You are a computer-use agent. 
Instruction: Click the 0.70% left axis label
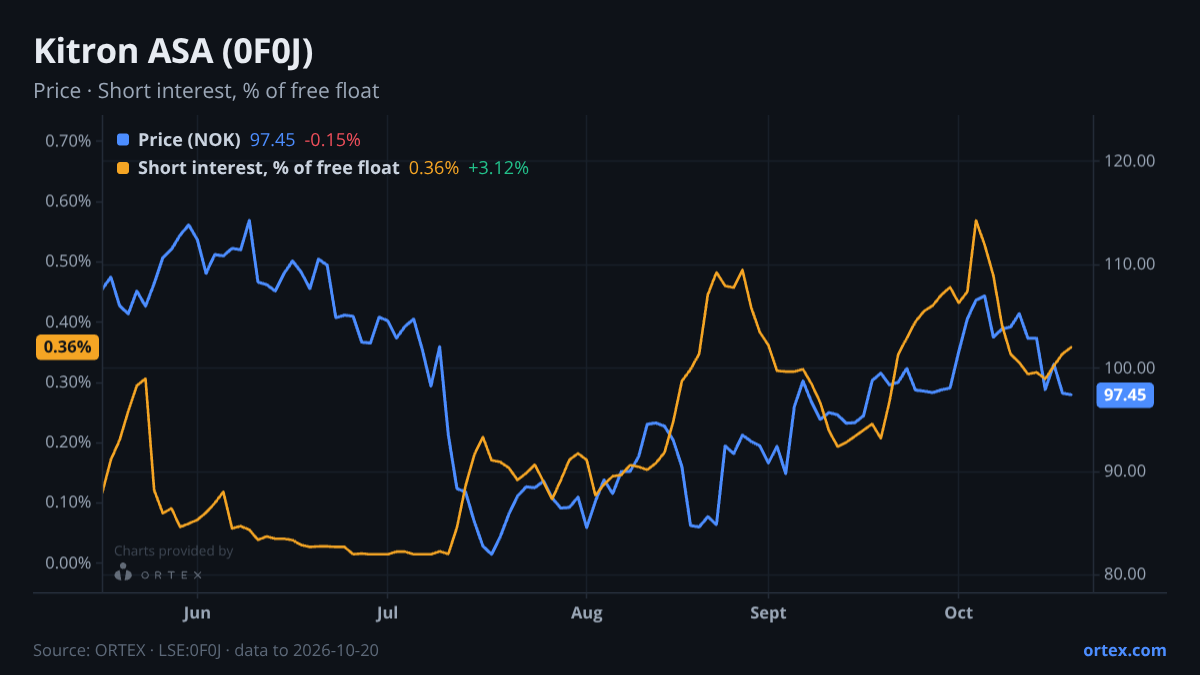(68, 141)
